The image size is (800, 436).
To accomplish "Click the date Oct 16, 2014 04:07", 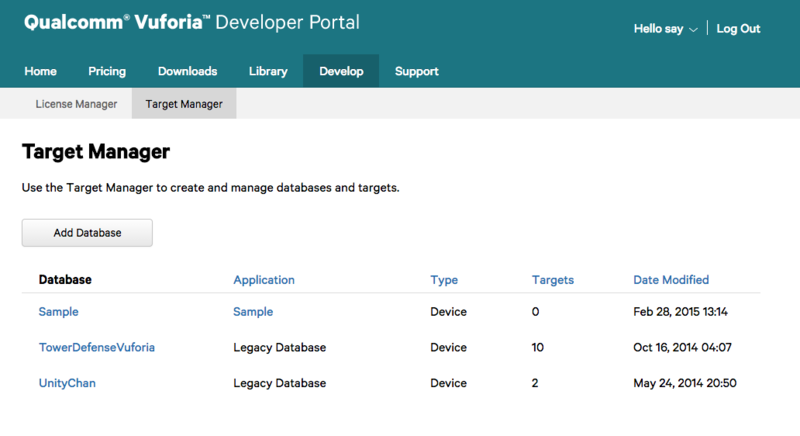I will point(683,347).
